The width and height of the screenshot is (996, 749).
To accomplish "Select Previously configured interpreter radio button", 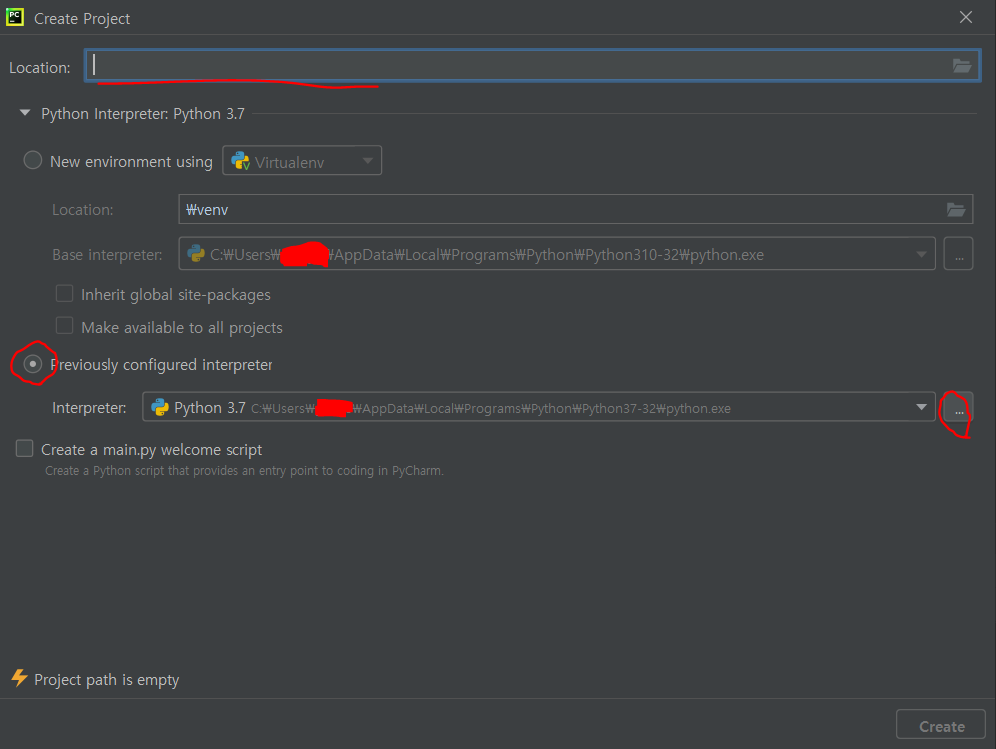I will point(32,364).
